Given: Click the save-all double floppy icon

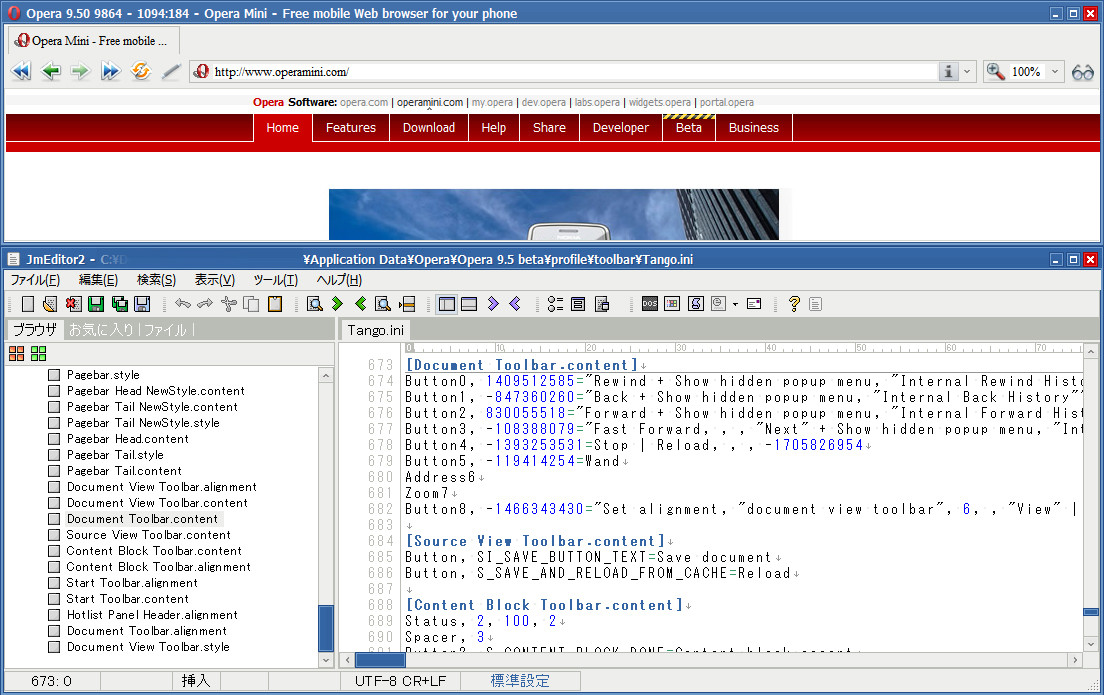Looking at the screenshot, I should [x=120, y=303].
